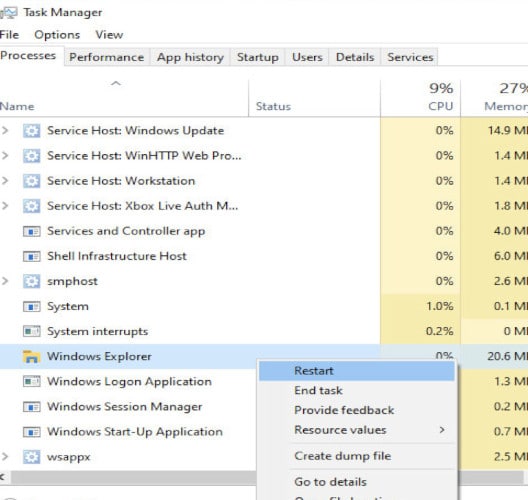Viewport: 528px width, 500px height.
Task: Expand the Service Host: Xbox Live Auth group
Action: (5, 206)
